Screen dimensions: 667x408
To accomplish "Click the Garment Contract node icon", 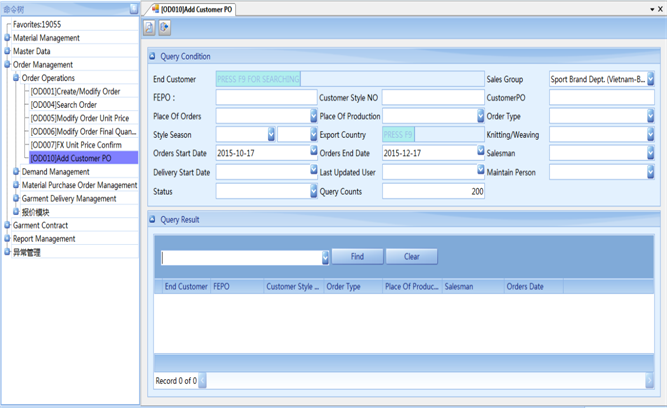I will (x=7, y=226).
